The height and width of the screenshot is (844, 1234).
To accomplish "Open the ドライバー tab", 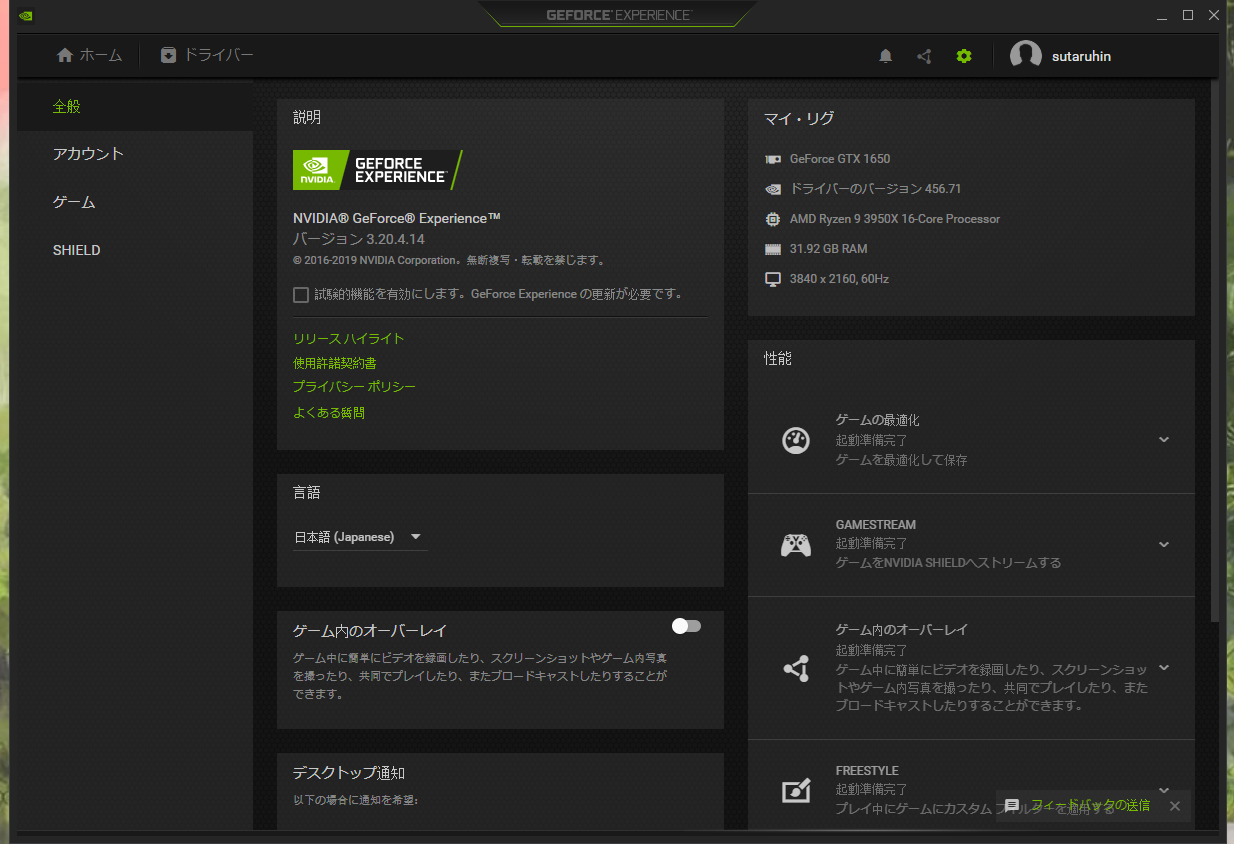I will (x=207, y=55).
